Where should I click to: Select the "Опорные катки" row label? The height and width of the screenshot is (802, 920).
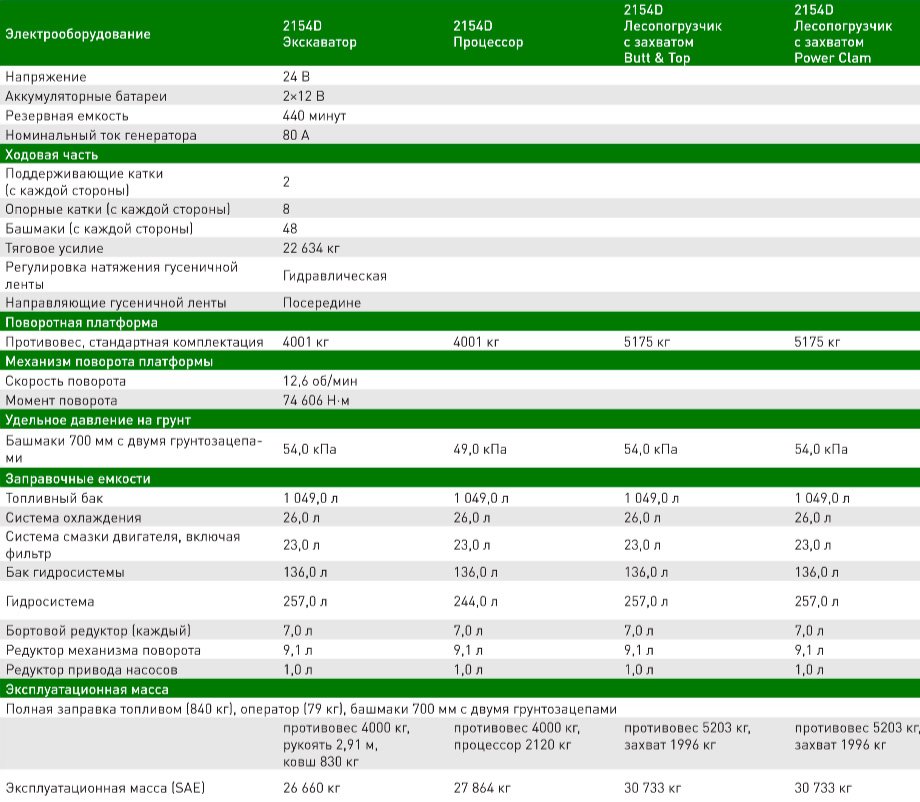[x=117, y=209]
